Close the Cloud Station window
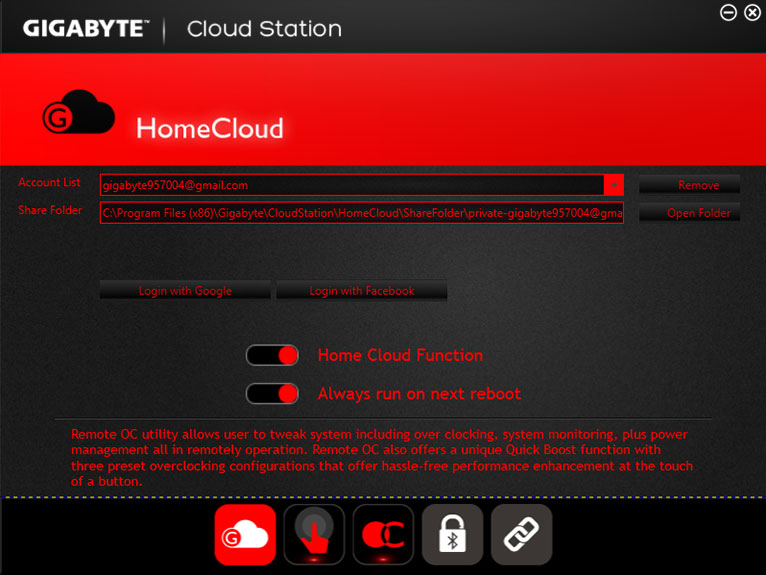This screenshot has height=575, width=766. point(752,12)
